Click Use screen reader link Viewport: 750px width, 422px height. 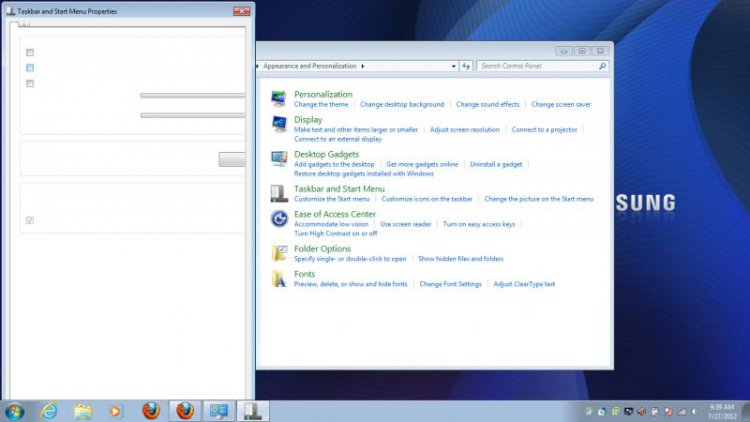pos(406,224)
